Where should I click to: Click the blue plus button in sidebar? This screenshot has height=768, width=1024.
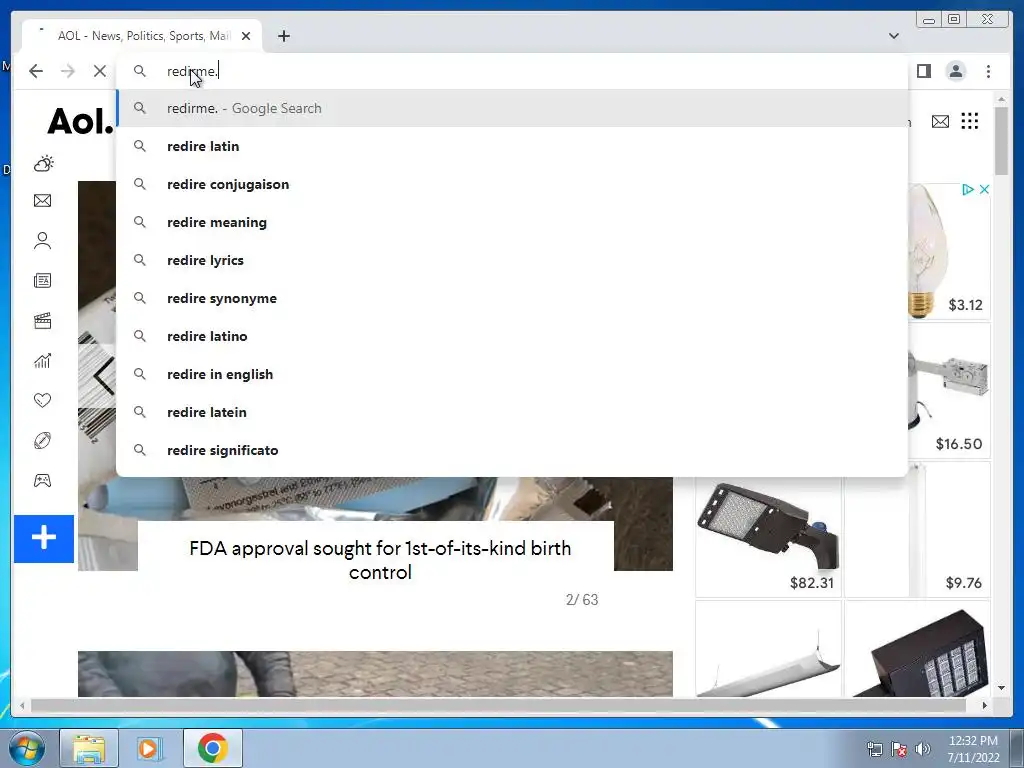44,538
